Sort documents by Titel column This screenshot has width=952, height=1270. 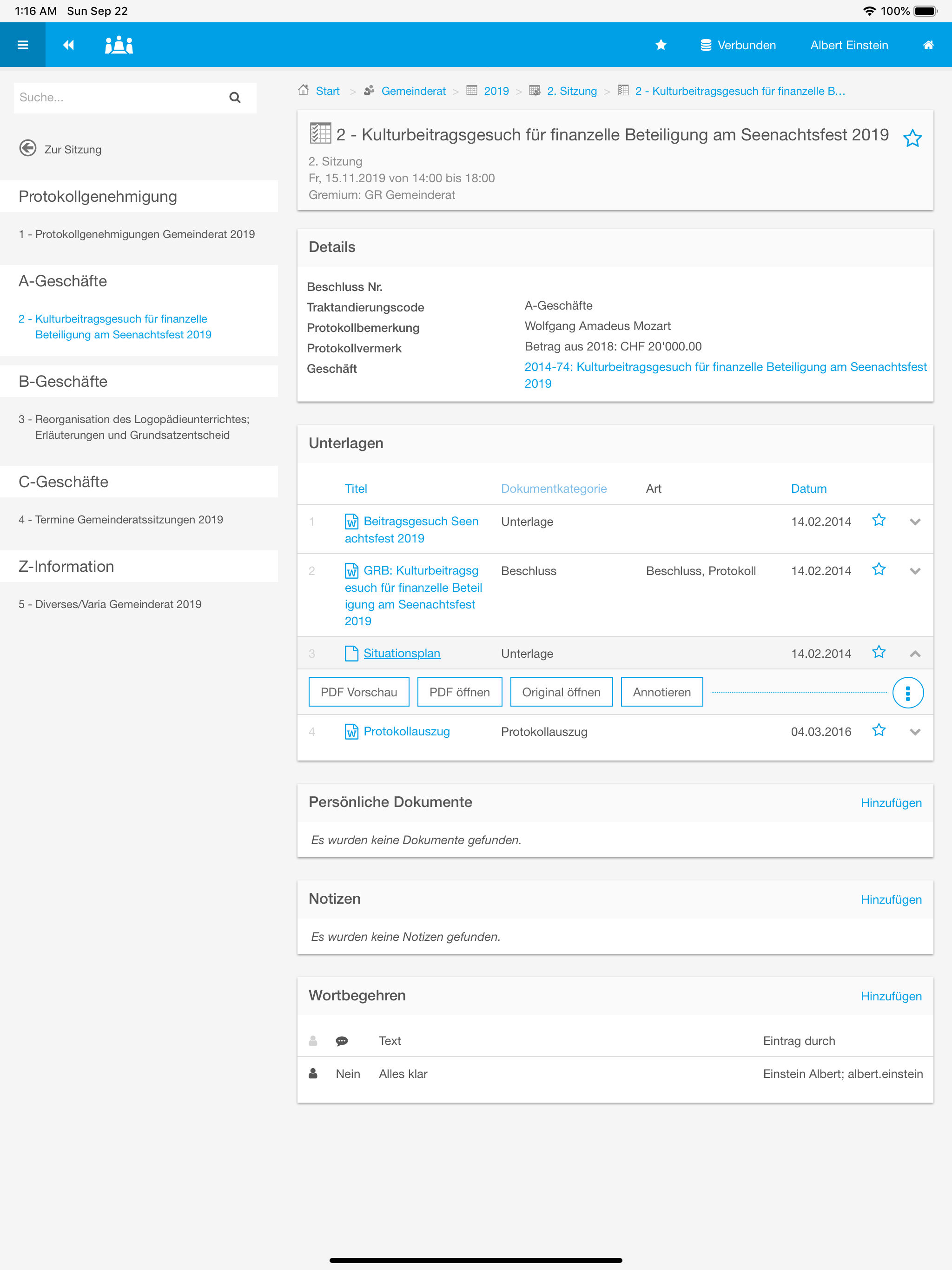click(x=356, y=489)
